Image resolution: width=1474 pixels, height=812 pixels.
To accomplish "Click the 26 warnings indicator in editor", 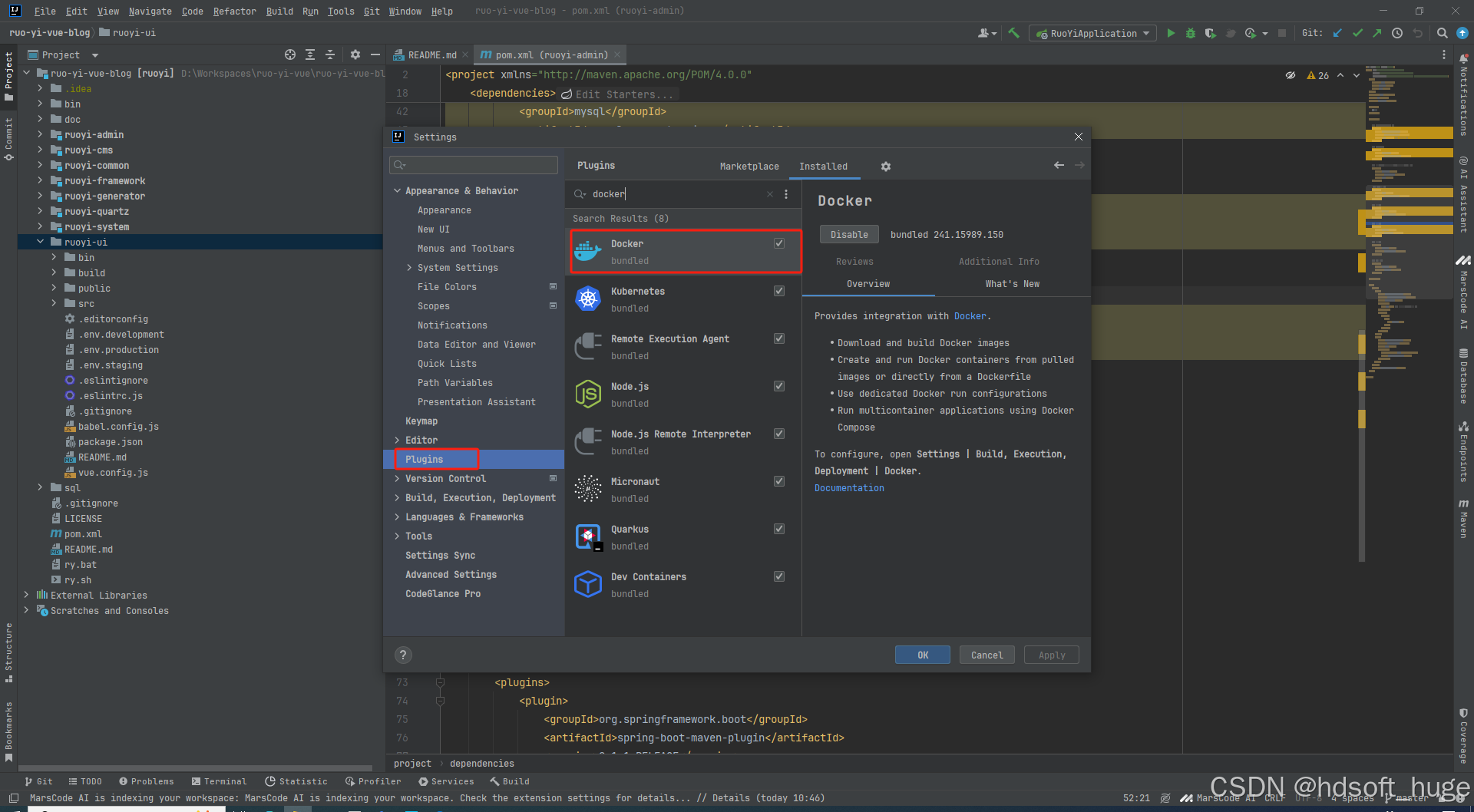I will click(1318, 75).
